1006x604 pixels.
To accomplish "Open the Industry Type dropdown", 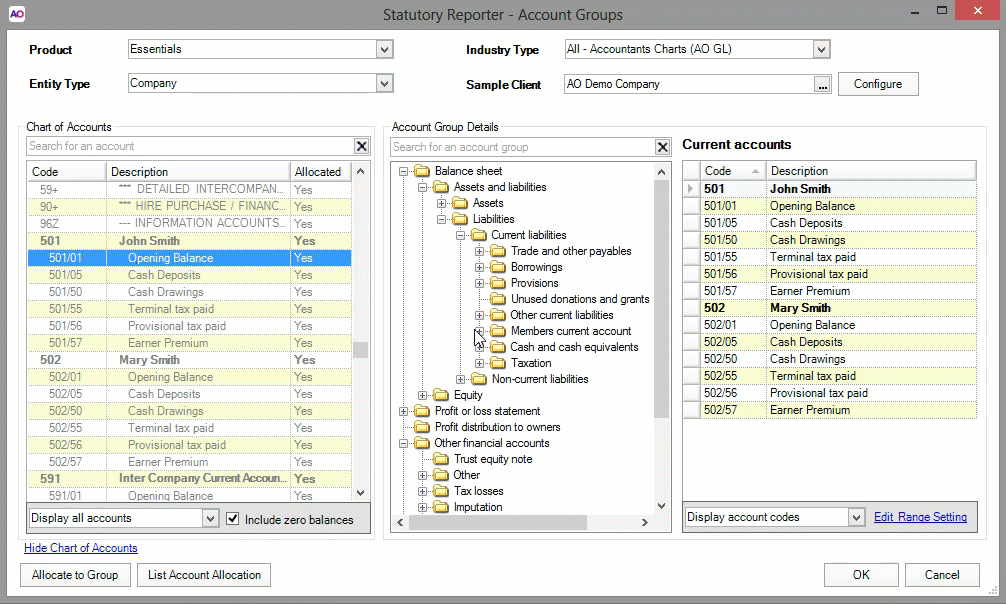I will click(x=821, y=50).
